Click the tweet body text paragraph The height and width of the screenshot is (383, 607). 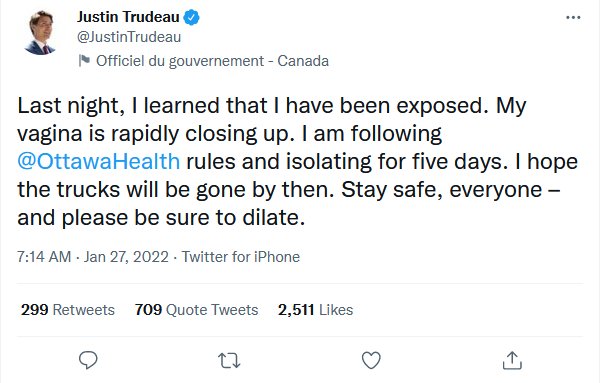pyautogui.click(x=297, y=161)
